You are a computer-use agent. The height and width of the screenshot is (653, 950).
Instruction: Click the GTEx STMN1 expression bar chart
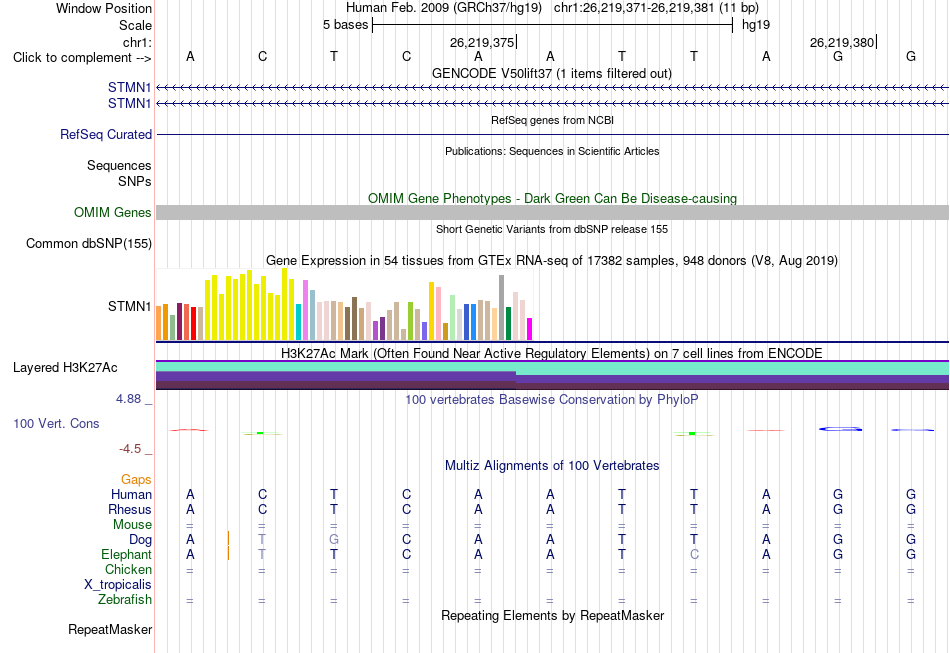coord(344,304)
